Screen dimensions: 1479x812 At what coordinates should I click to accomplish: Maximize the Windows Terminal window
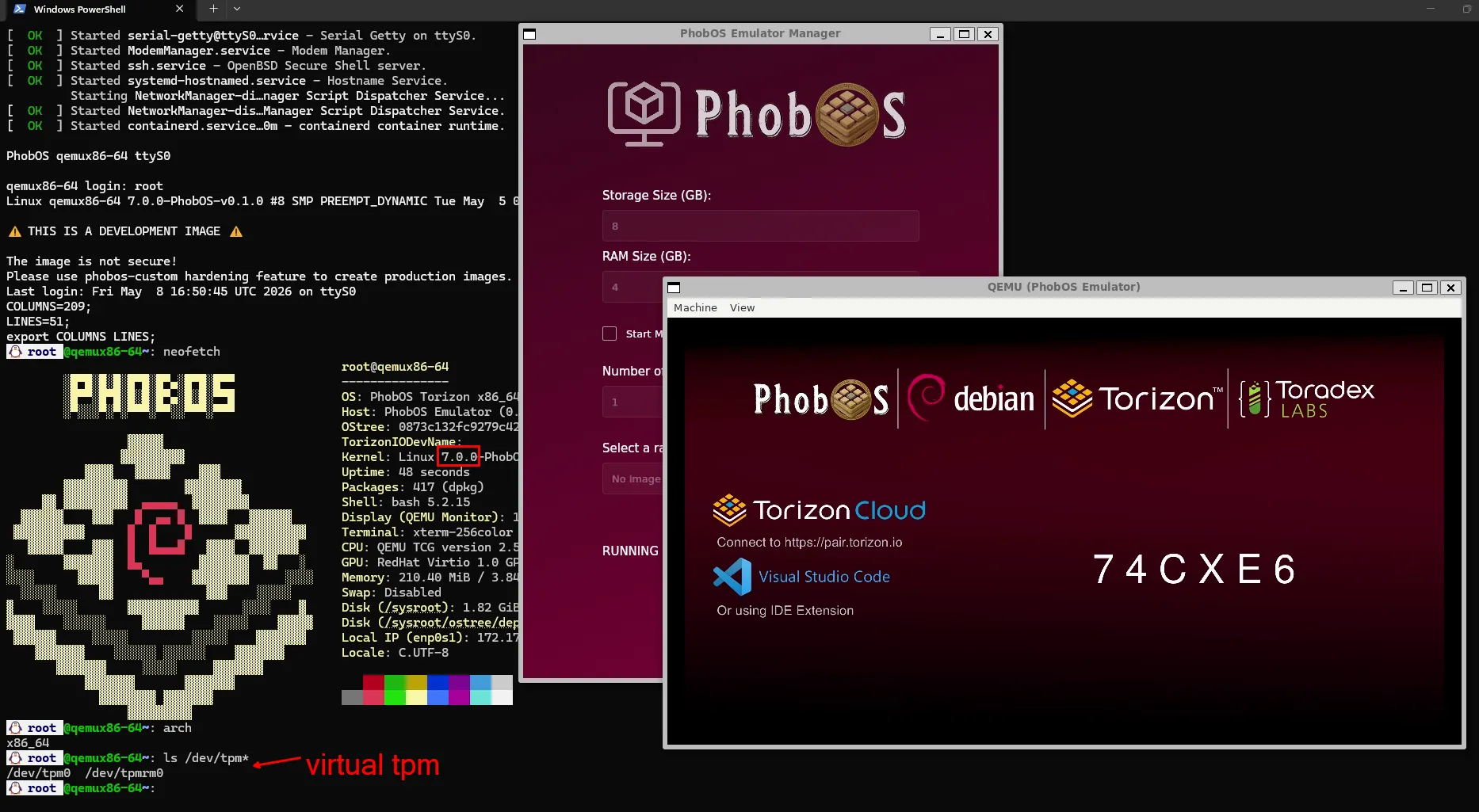tap(1466, 9)
